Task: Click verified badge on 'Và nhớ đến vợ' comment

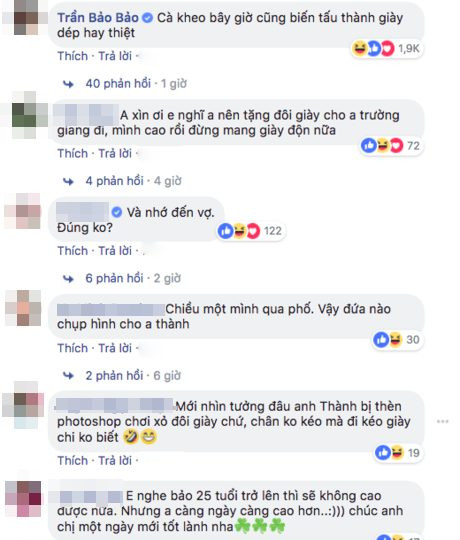Action: coord(117,212)
